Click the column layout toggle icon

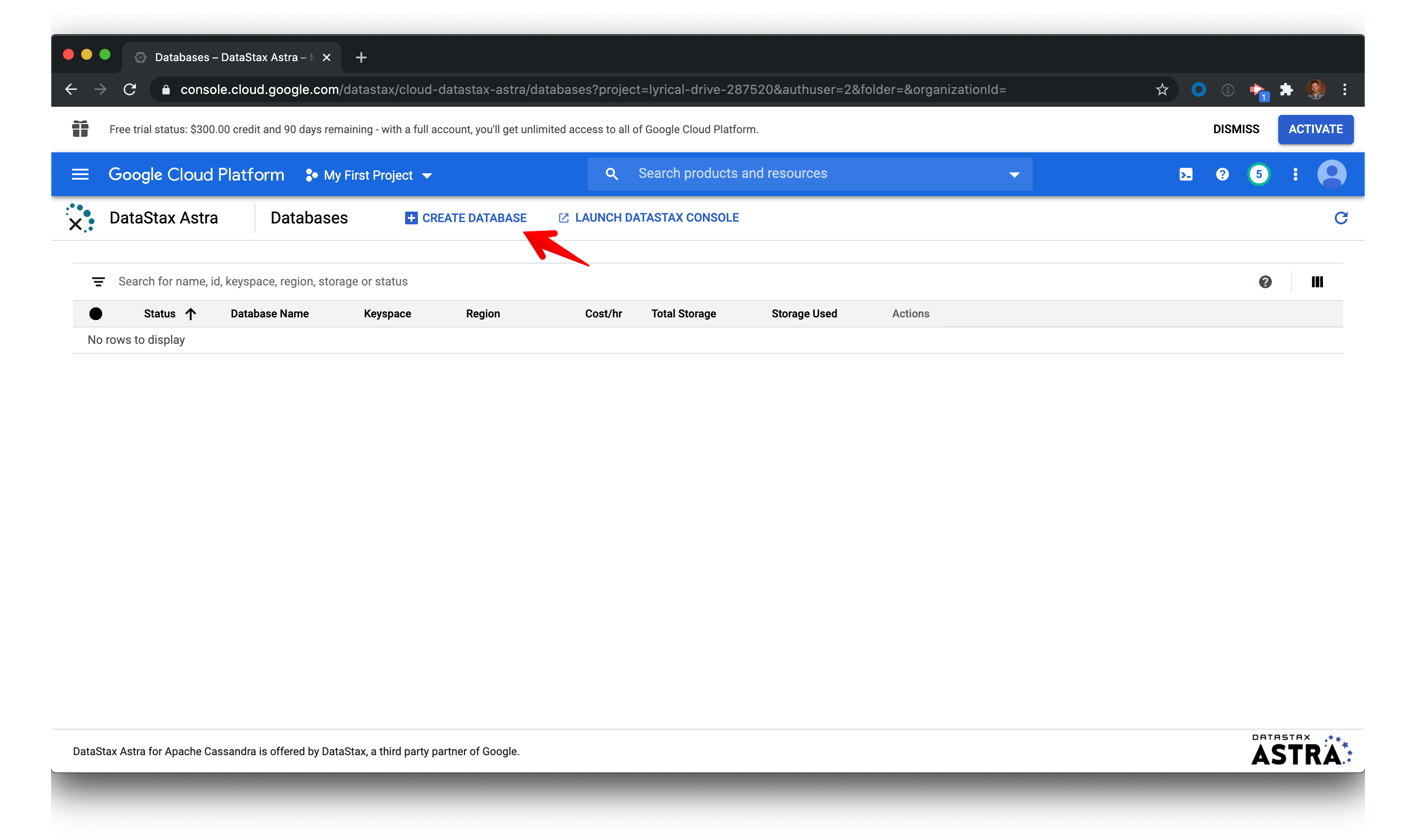[x=1318, y=281]
